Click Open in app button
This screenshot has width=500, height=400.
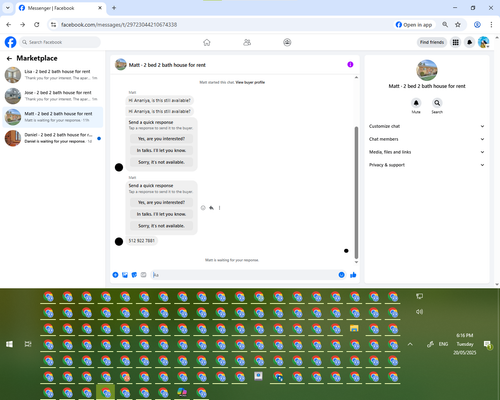click(x=414, y=25)
